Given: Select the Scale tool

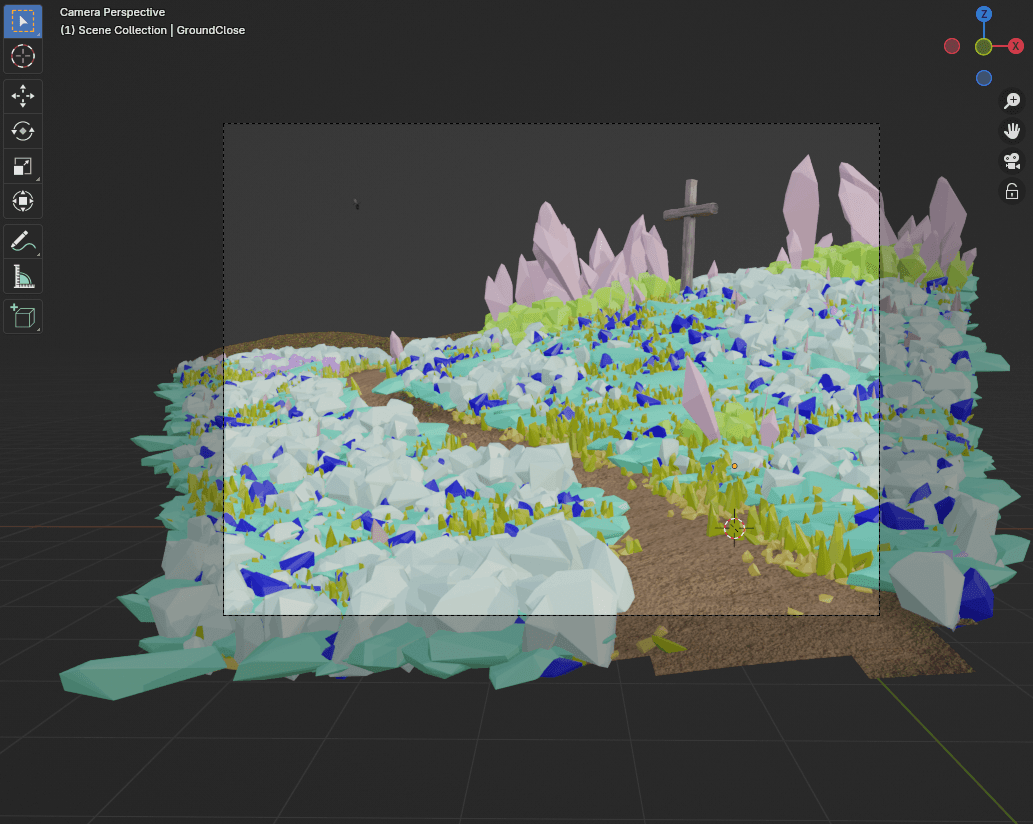Looking at the screenshot, I should (x=23, y=166).
